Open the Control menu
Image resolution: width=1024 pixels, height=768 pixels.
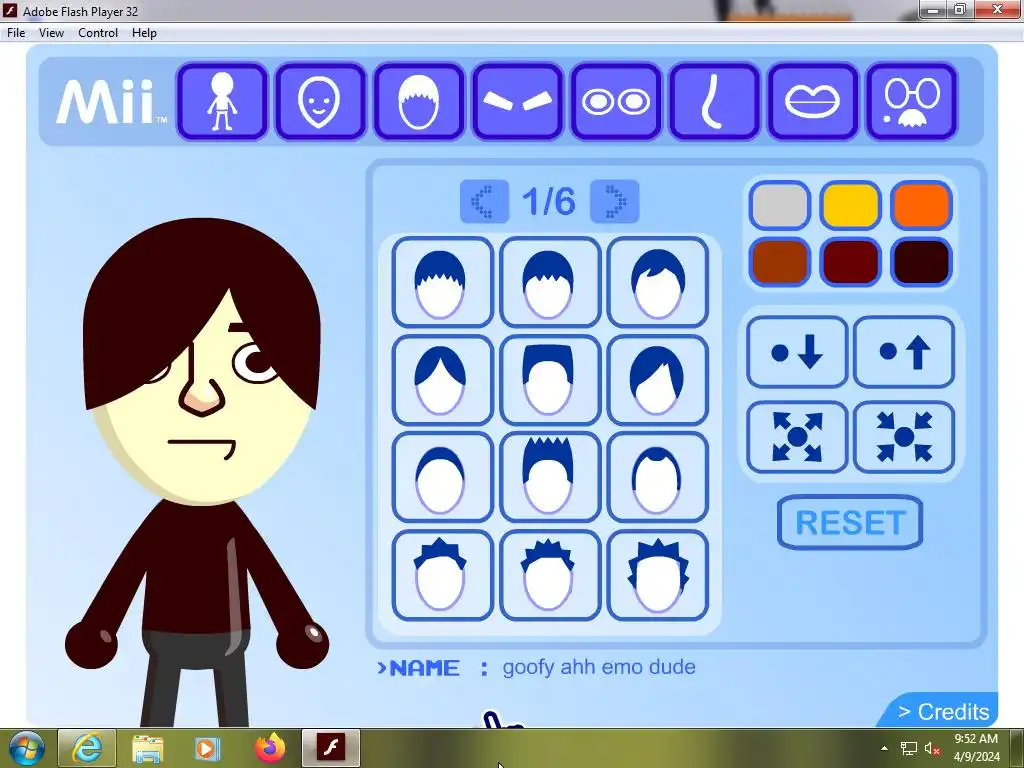(x=98, y=33)
